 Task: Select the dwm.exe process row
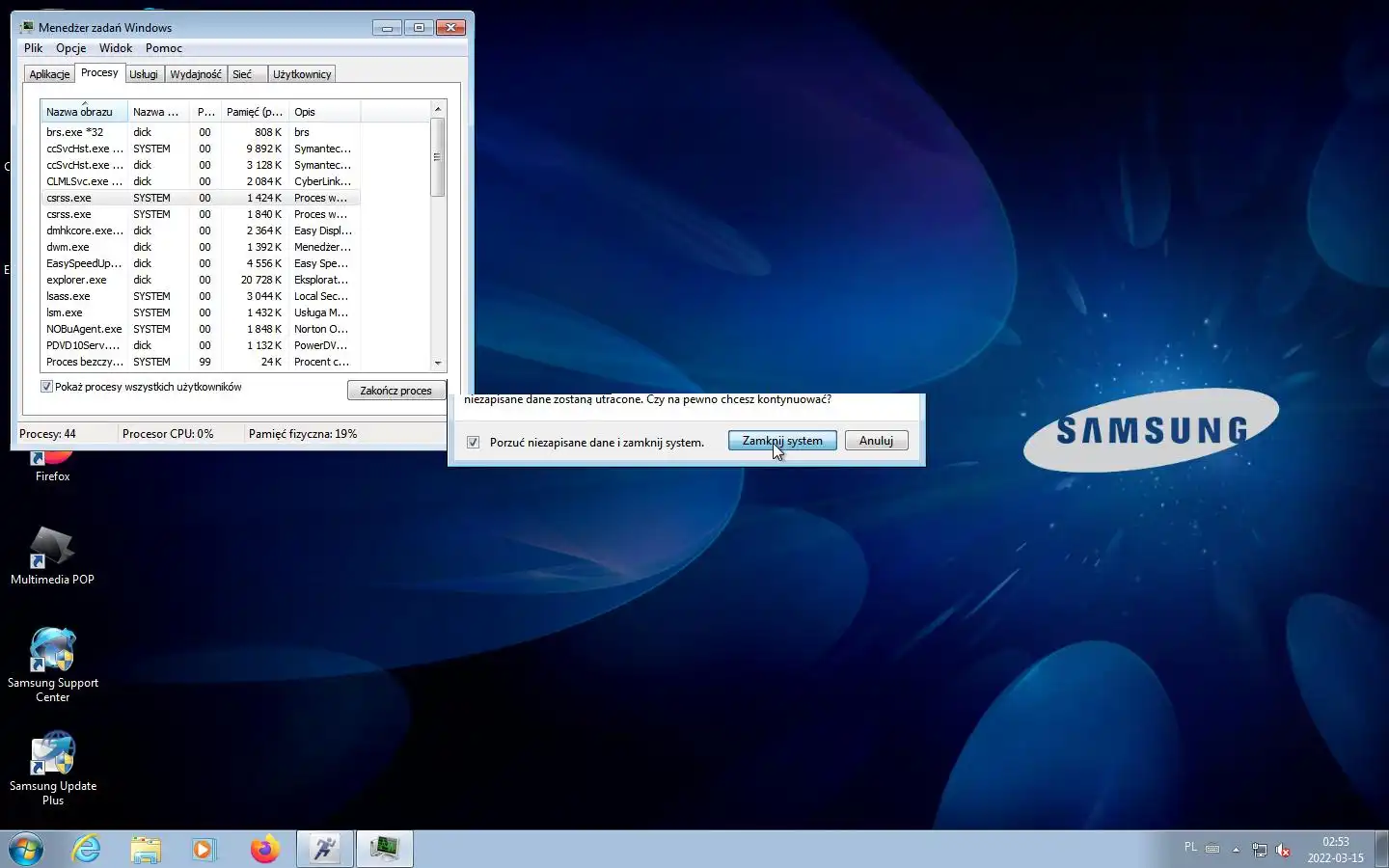[201, 247]
